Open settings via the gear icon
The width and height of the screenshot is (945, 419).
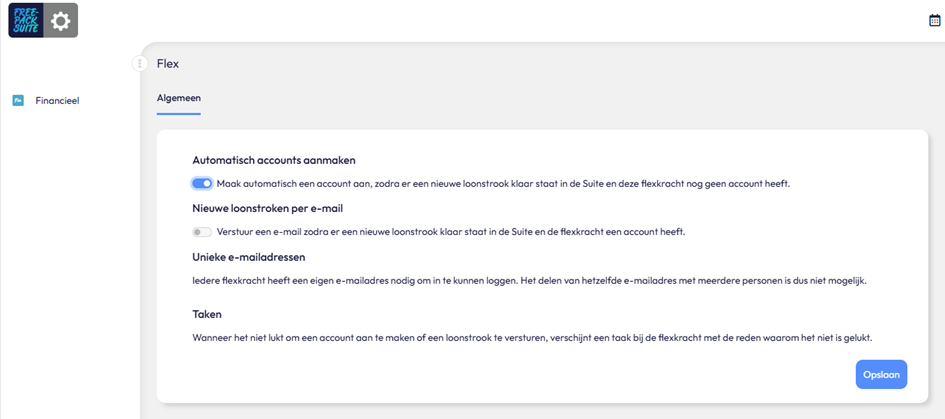point(60,20)
